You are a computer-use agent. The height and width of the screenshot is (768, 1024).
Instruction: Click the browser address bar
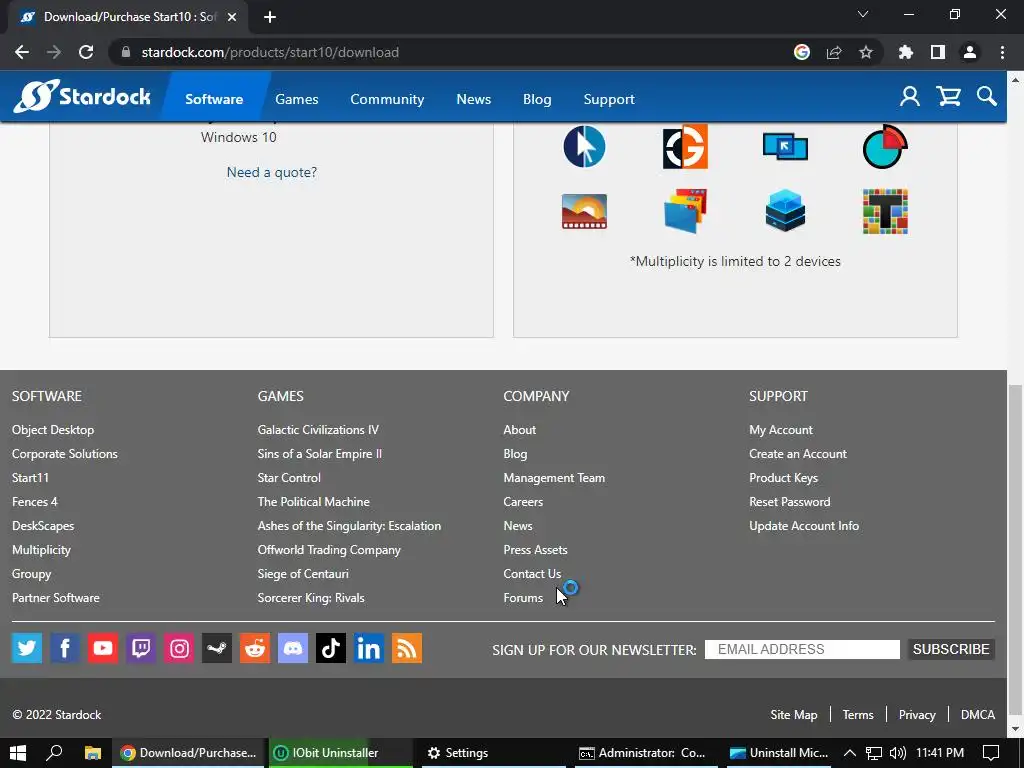point(457,52)
